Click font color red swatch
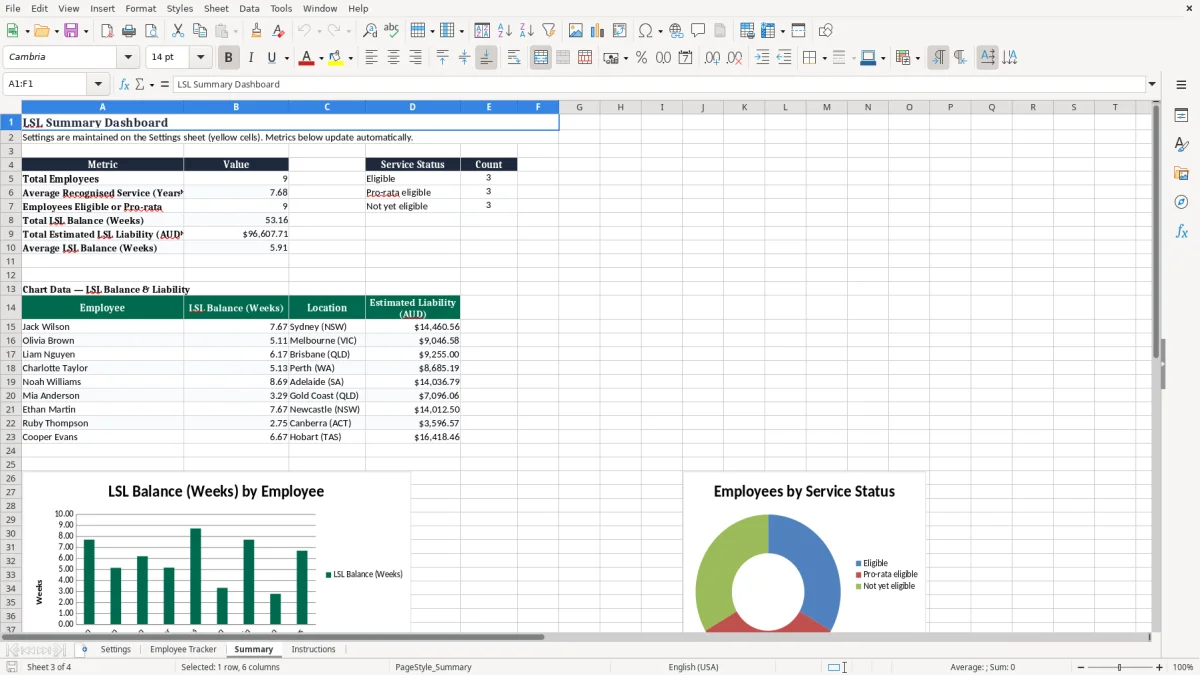Viewport: 1200px width, 675px height. click(x=306, y=58)
